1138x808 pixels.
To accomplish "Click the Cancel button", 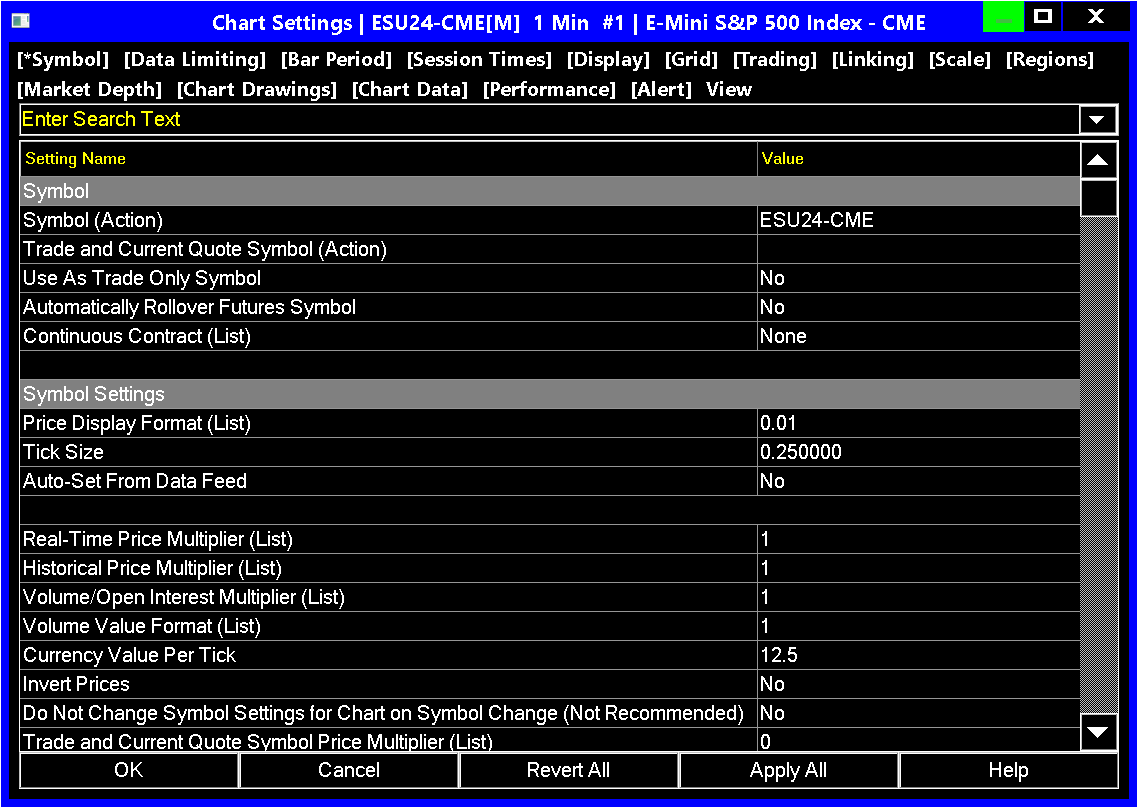I will coord(349,770).
